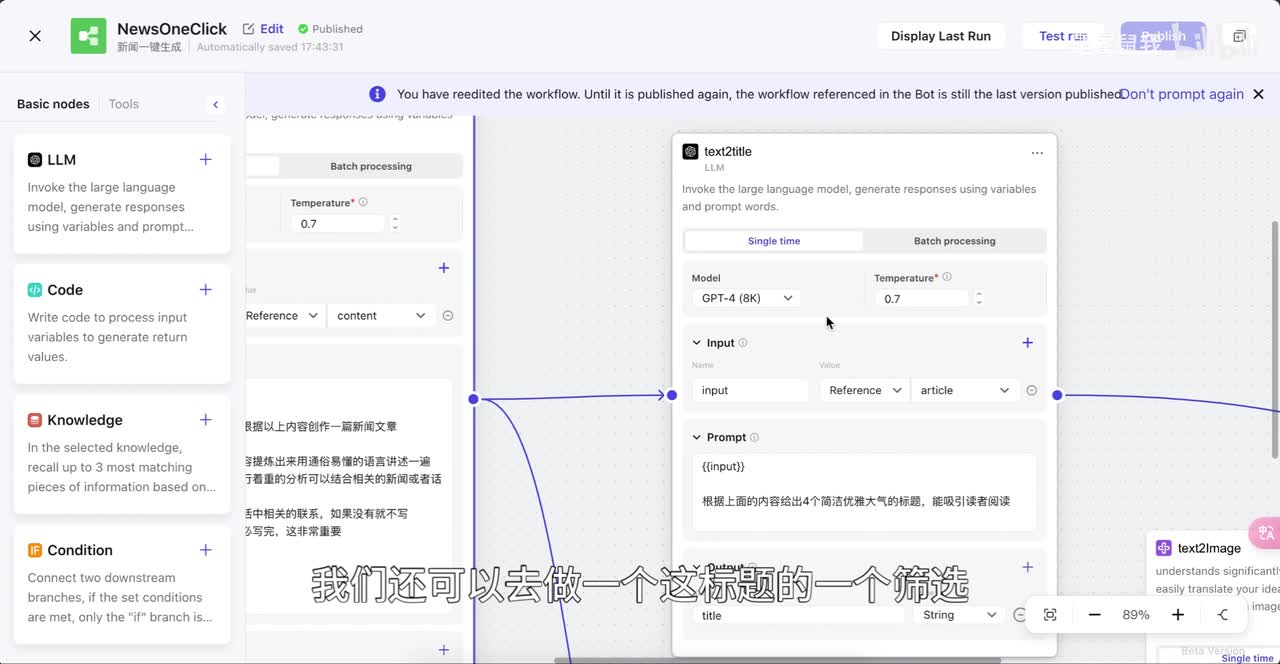
Task: Collapse the Prompt section
Action: click(697, 437)
